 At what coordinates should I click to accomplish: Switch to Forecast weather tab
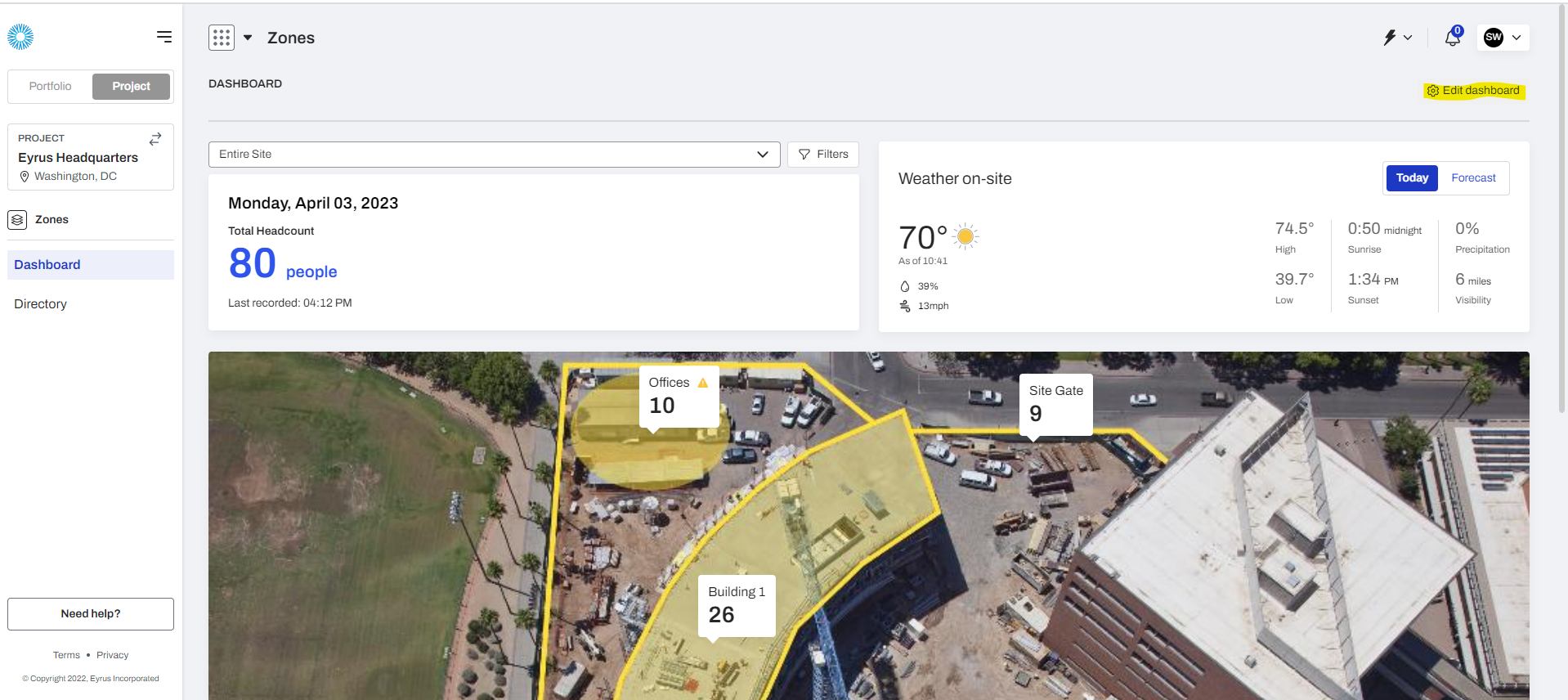click(x=1473, y=178)
